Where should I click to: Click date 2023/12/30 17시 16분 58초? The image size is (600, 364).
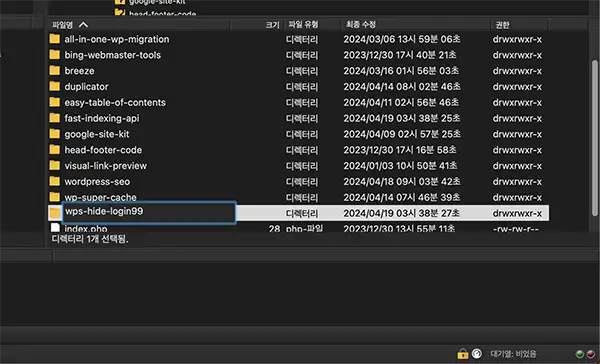(400, 150)
